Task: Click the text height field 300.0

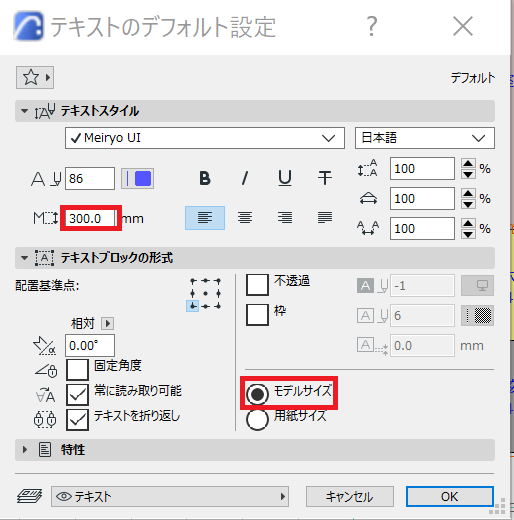Action: click(90, 218)
